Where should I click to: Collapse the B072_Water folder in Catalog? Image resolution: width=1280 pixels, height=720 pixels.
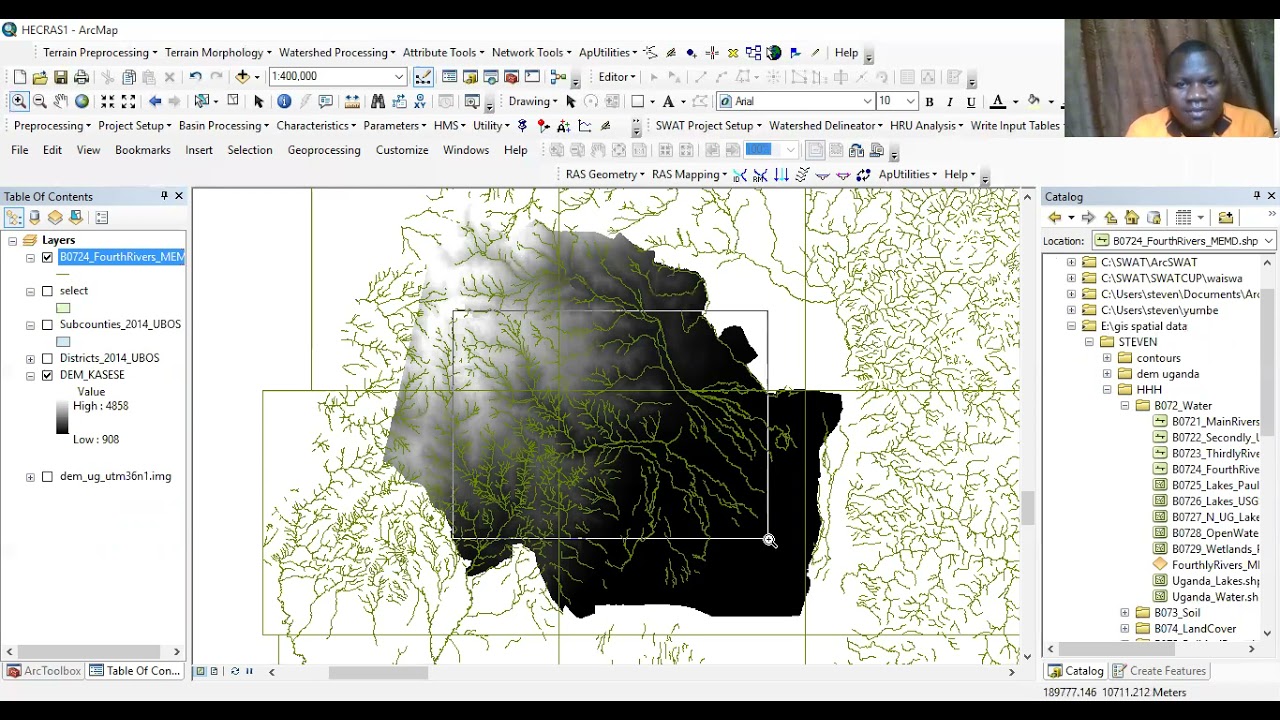1125,406
